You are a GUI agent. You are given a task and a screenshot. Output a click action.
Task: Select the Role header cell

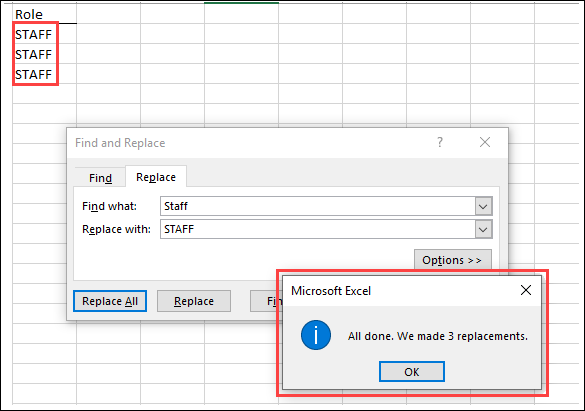(44, 14)
